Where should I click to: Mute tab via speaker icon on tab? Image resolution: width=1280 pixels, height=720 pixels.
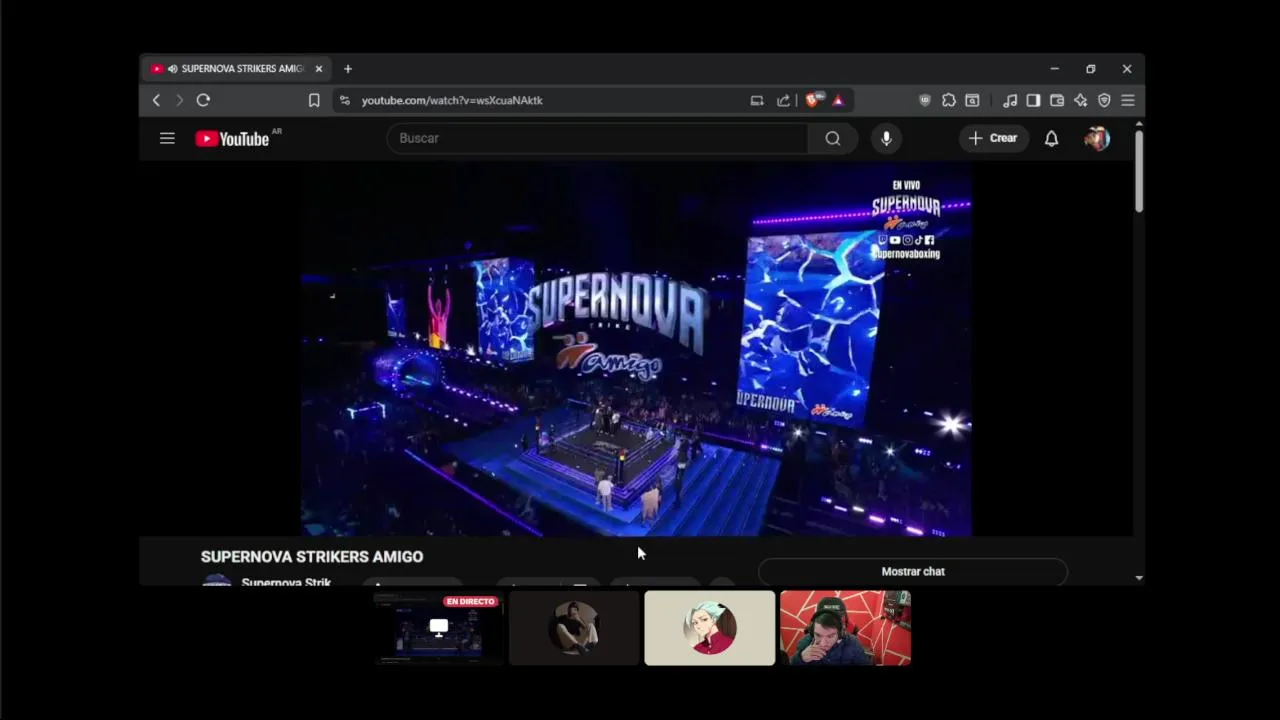pos(173,69)
